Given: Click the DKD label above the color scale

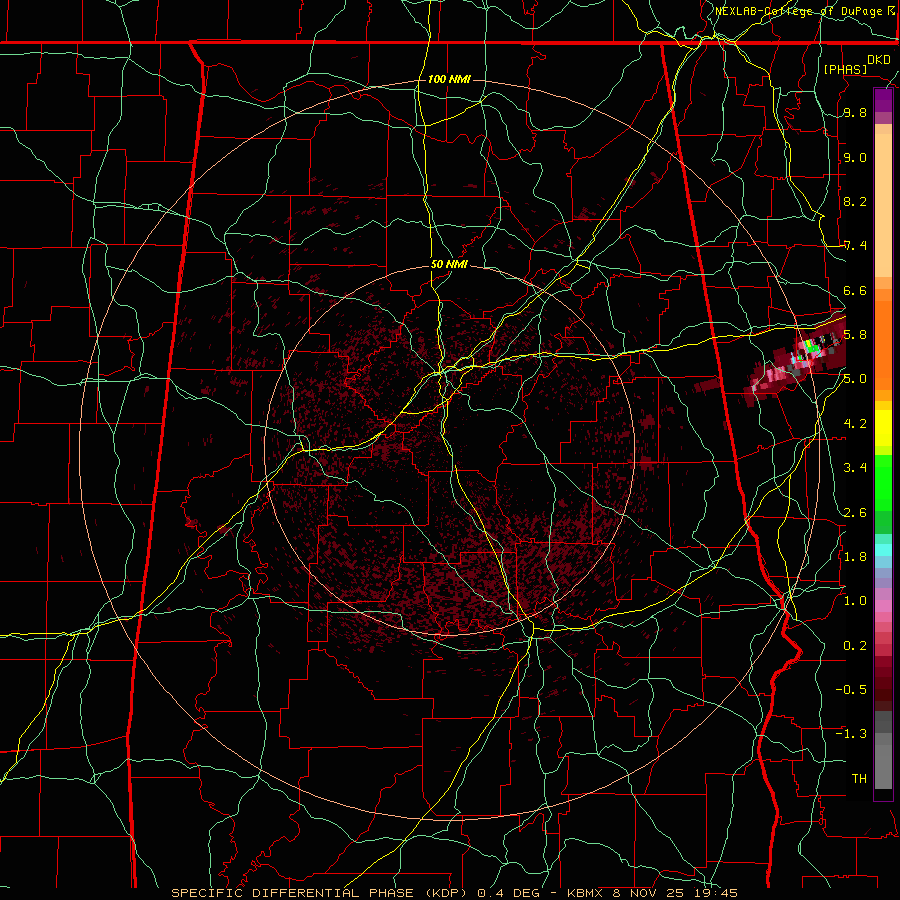Looking at the screenshot, I should point(879,60).
